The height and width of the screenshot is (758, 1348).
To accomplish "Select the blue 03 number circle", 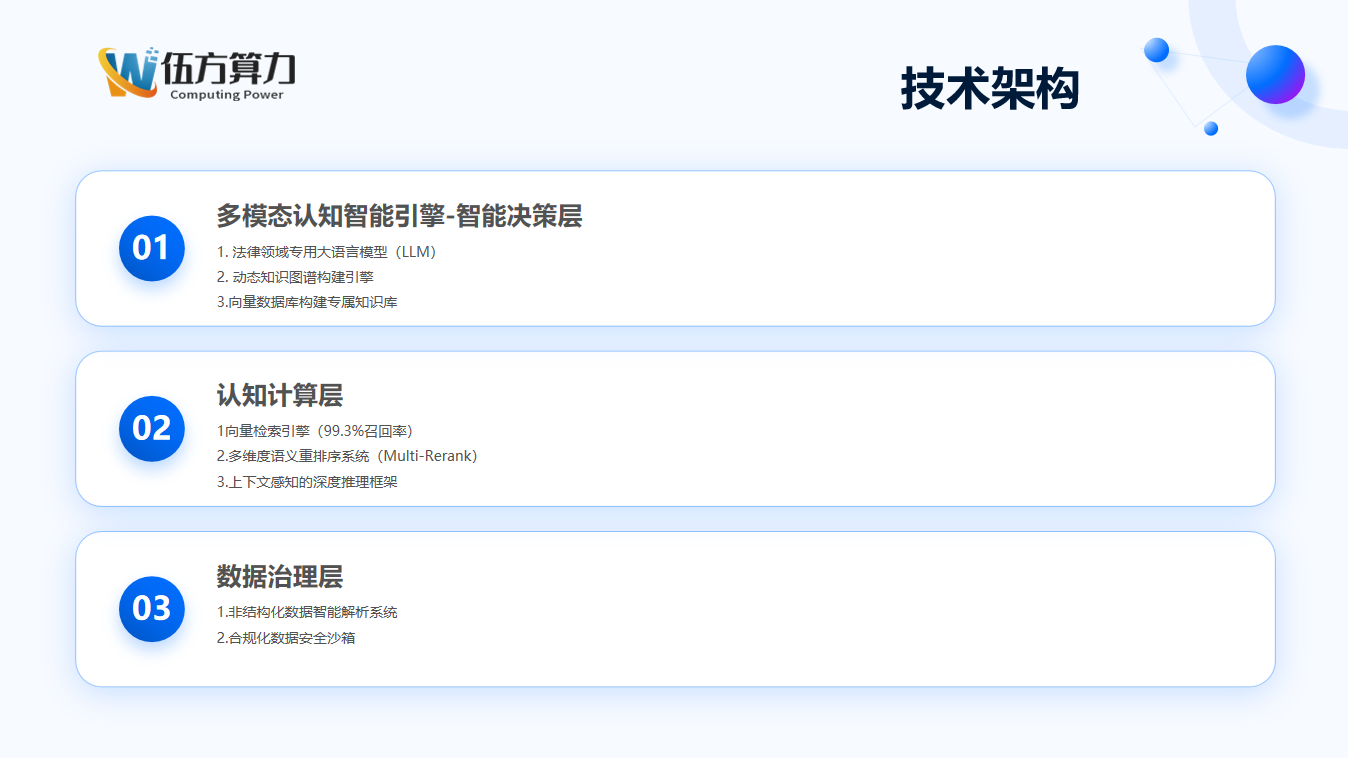I will point(151,608).
